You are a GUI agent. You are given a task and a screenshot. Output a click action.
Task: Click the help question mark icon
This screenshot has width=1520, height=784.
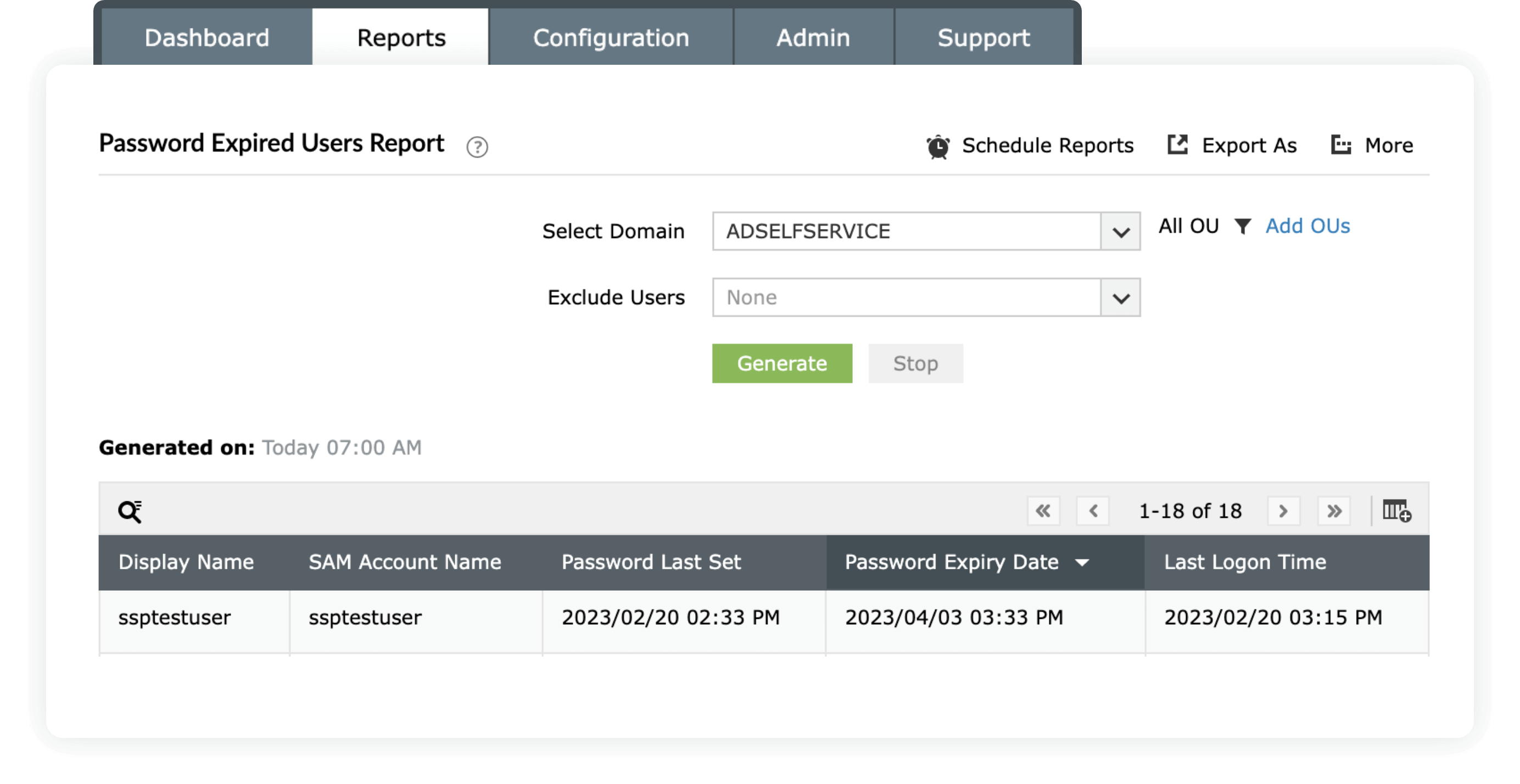pos(477,147)
